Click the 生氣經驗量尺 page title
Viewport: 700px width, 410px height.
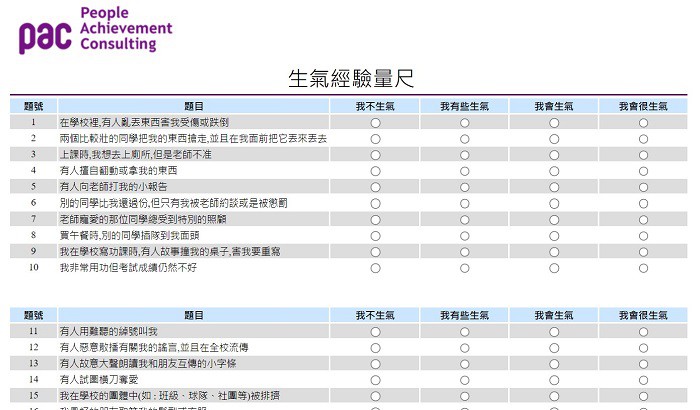pyautogui.click(x=350, y=79)
